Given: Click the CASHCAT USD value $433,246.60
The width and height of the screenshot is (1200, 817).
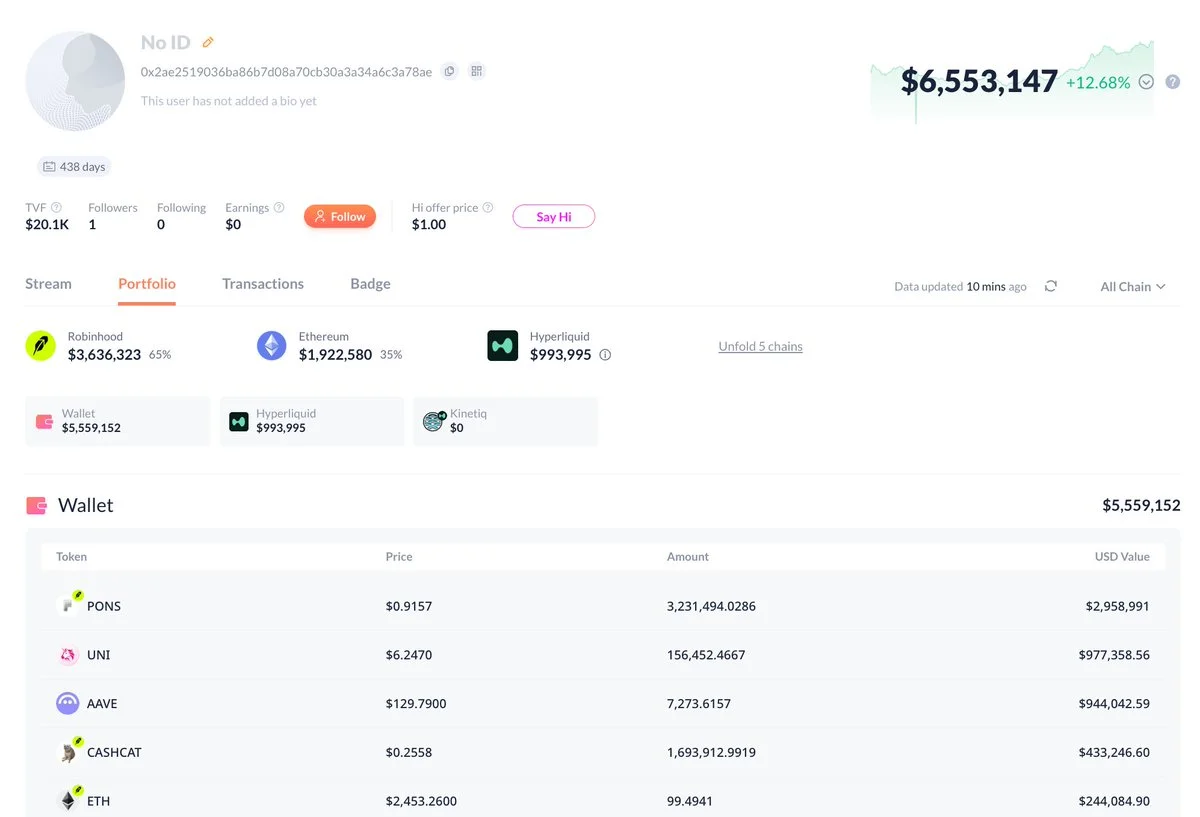Looking at the screenshot, I should (x=1114, y=752).
